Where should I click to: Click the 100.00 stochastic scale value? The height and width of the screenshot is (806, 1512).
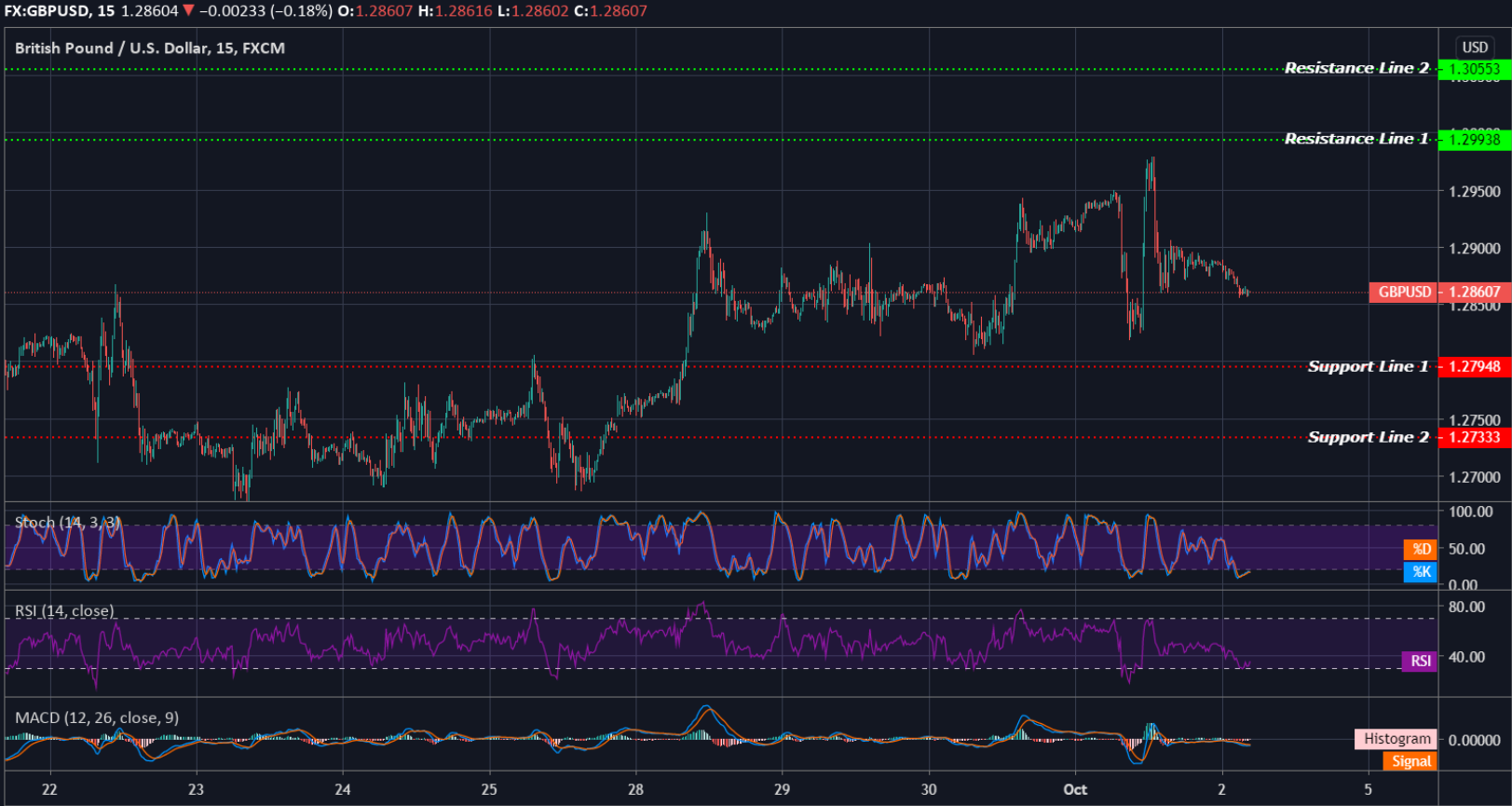1471,512
